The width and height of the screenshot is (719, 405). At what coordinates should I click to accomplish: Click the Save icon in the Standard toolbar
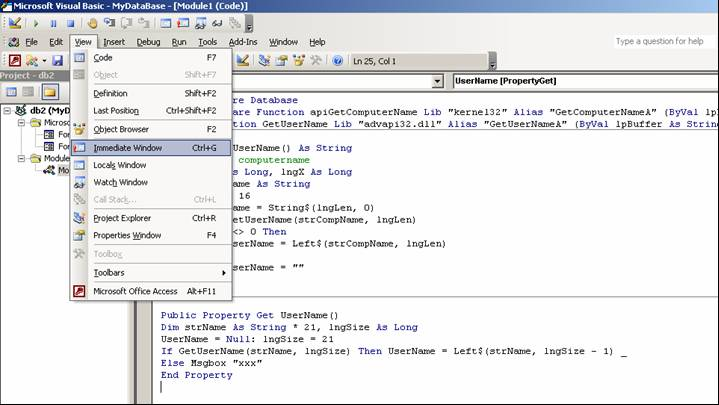(57, 61)
